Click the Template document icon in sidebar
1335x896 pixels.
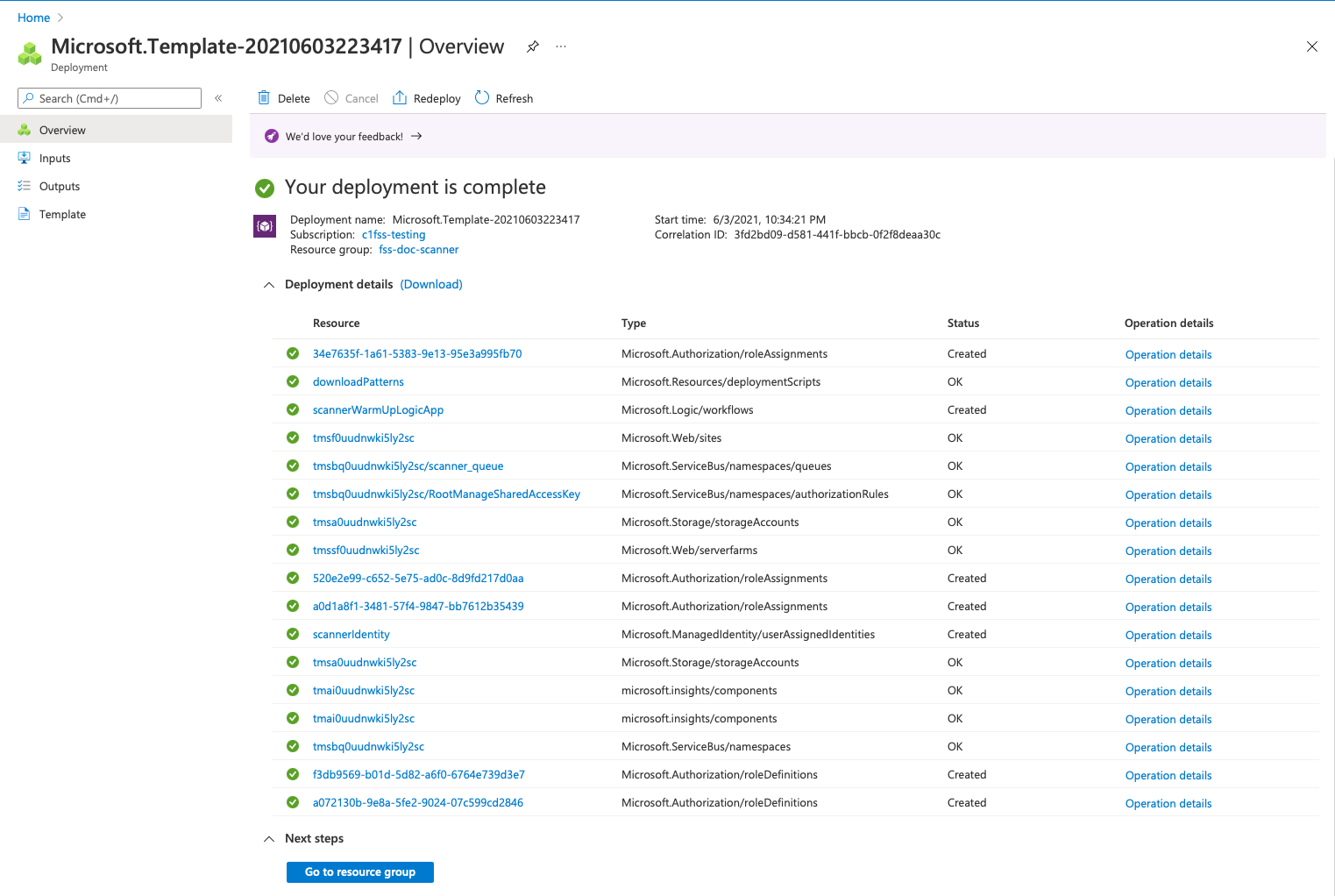[x=25, y=215]
